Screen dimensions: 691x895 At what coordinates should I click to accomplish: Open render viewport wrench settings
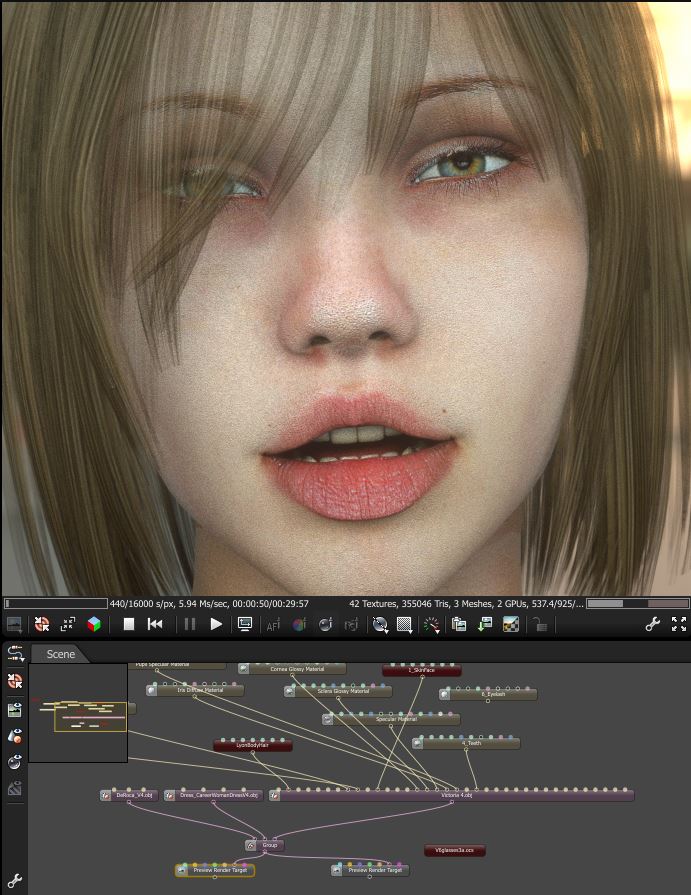pyautogui.click(x=652, y=624)
